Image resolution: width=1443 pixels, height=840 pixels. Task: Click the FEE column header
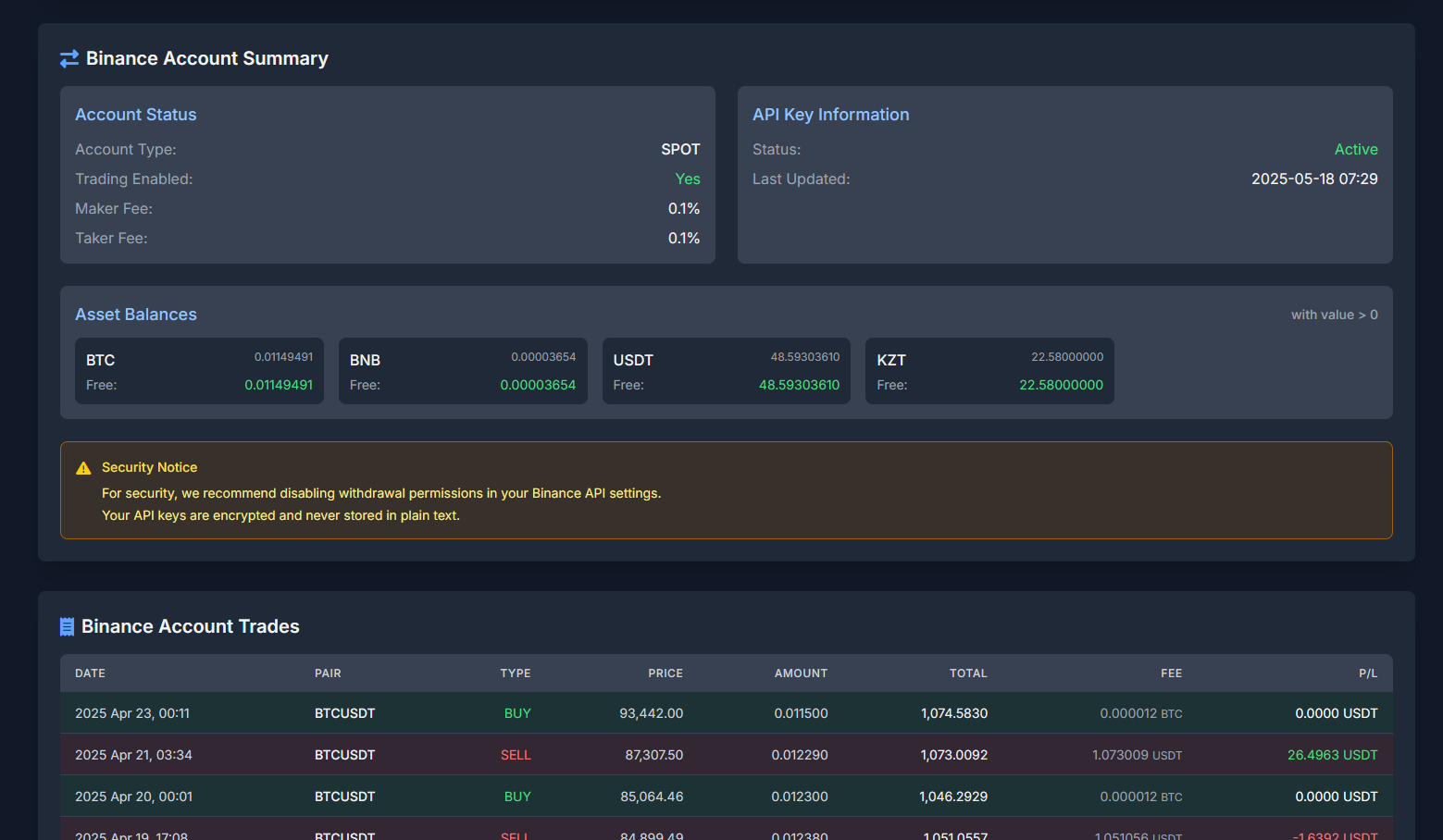[1171, 673]
